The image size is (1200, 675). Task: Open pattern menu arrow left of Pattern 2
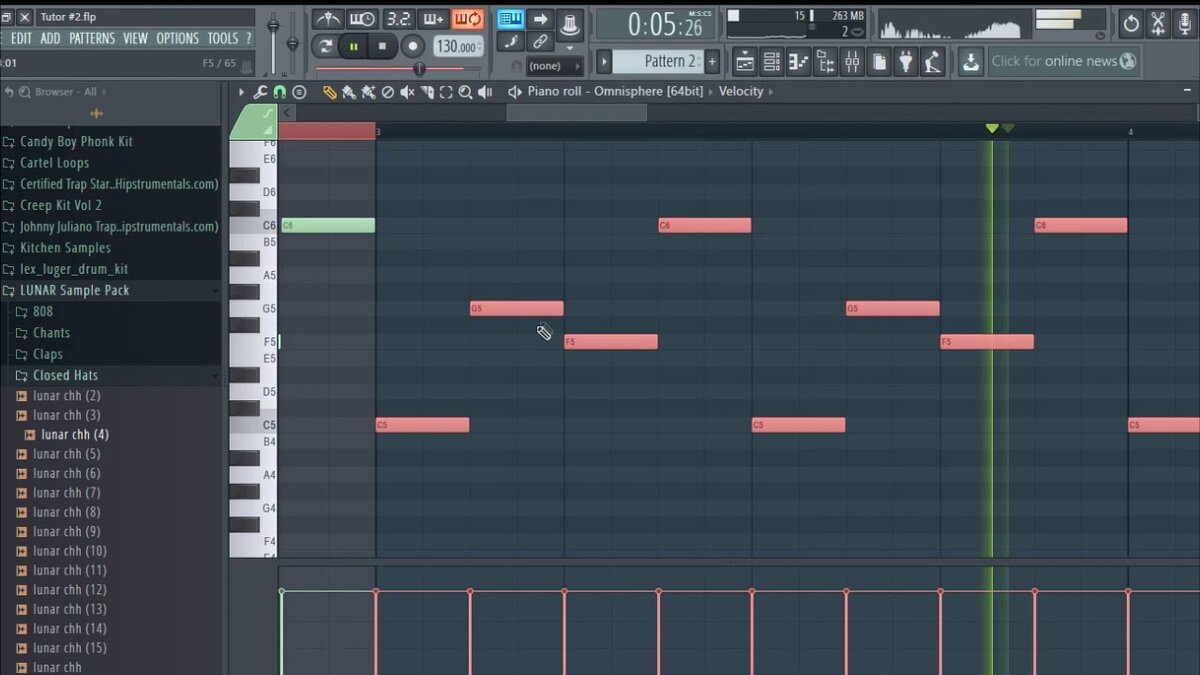tap(604, 61)
